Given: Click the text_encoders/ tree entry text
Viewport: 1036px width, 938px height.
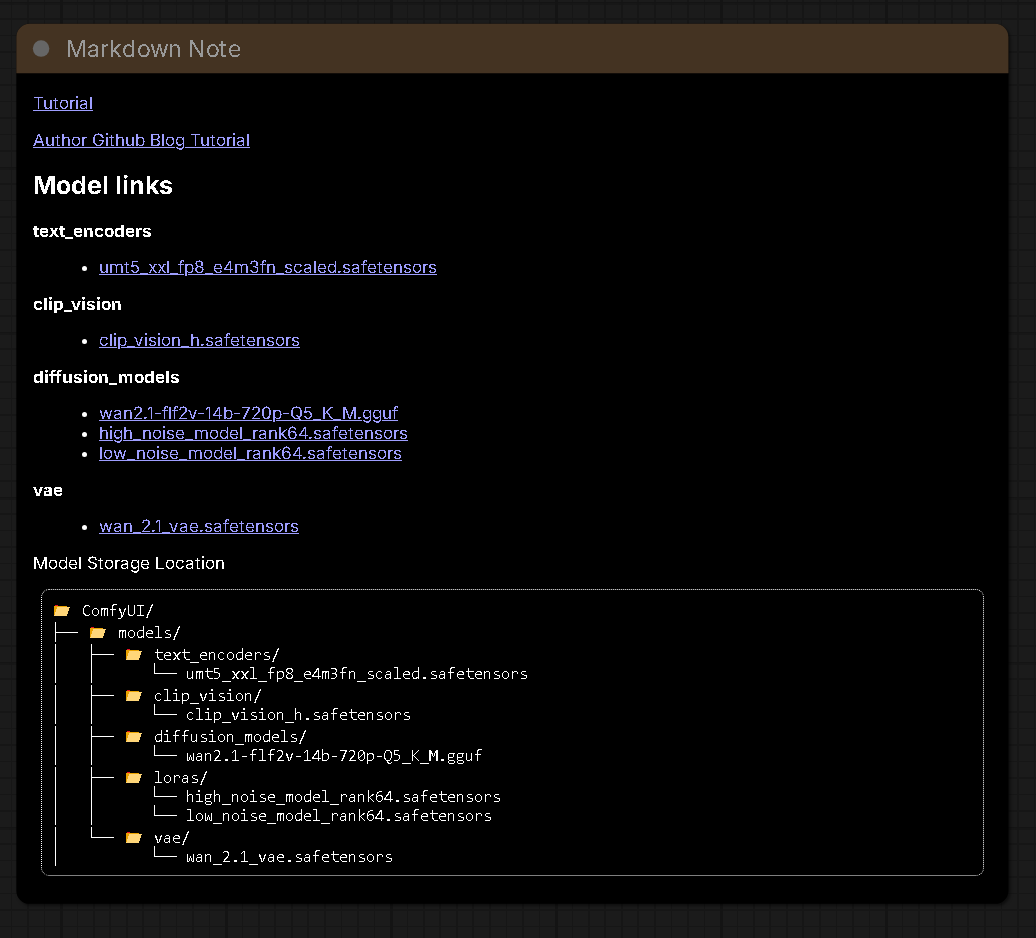Looking at the screenshot, I should [217, 655].
